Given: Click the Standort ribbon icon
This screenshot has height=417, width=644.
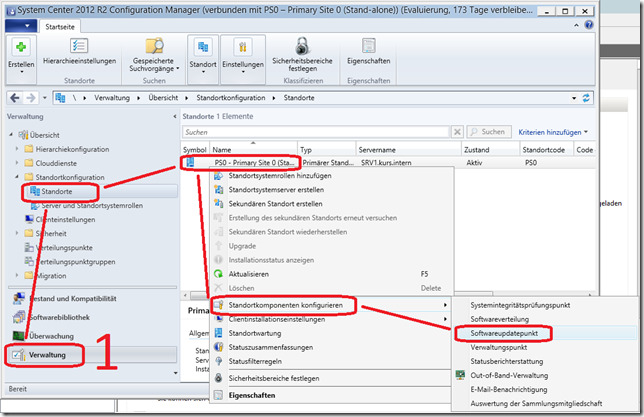Looking at the screenshot, I should coord(203,47).
